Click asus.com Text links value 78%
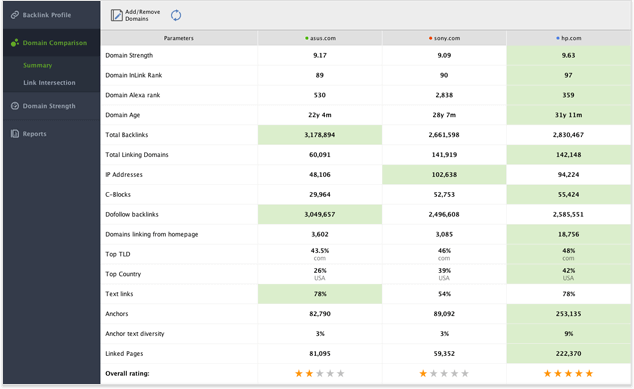The width and height of the screenshot is (634, 389). [320, 294]
